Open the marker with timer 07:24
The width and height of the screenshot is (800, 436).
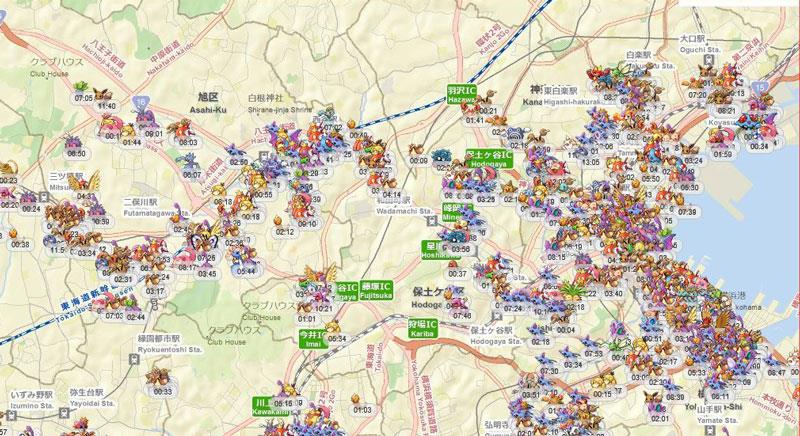(512, 302)
